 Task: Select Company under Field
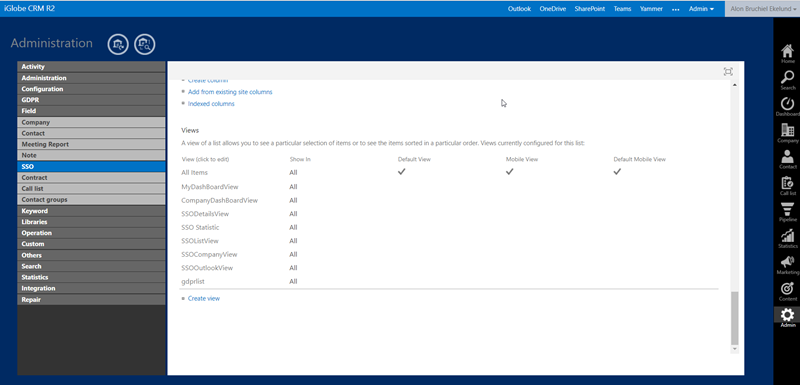tap(91, 122)
